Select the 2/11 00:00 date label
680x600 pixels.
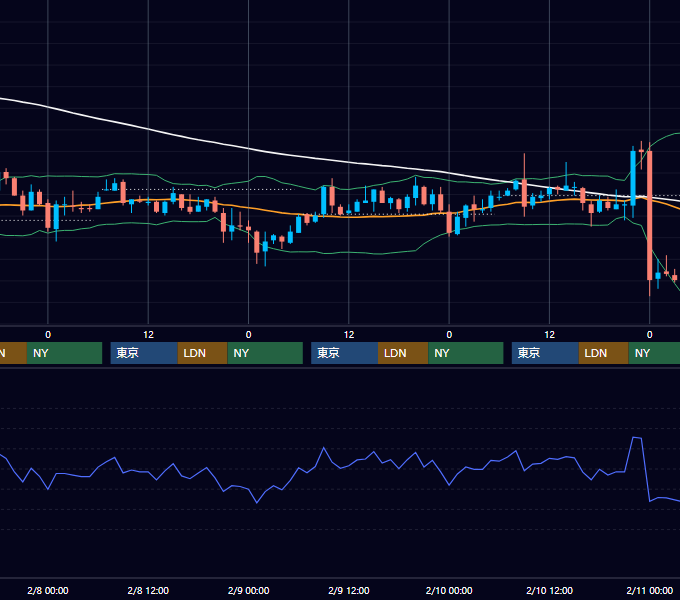tap(650, 590)
